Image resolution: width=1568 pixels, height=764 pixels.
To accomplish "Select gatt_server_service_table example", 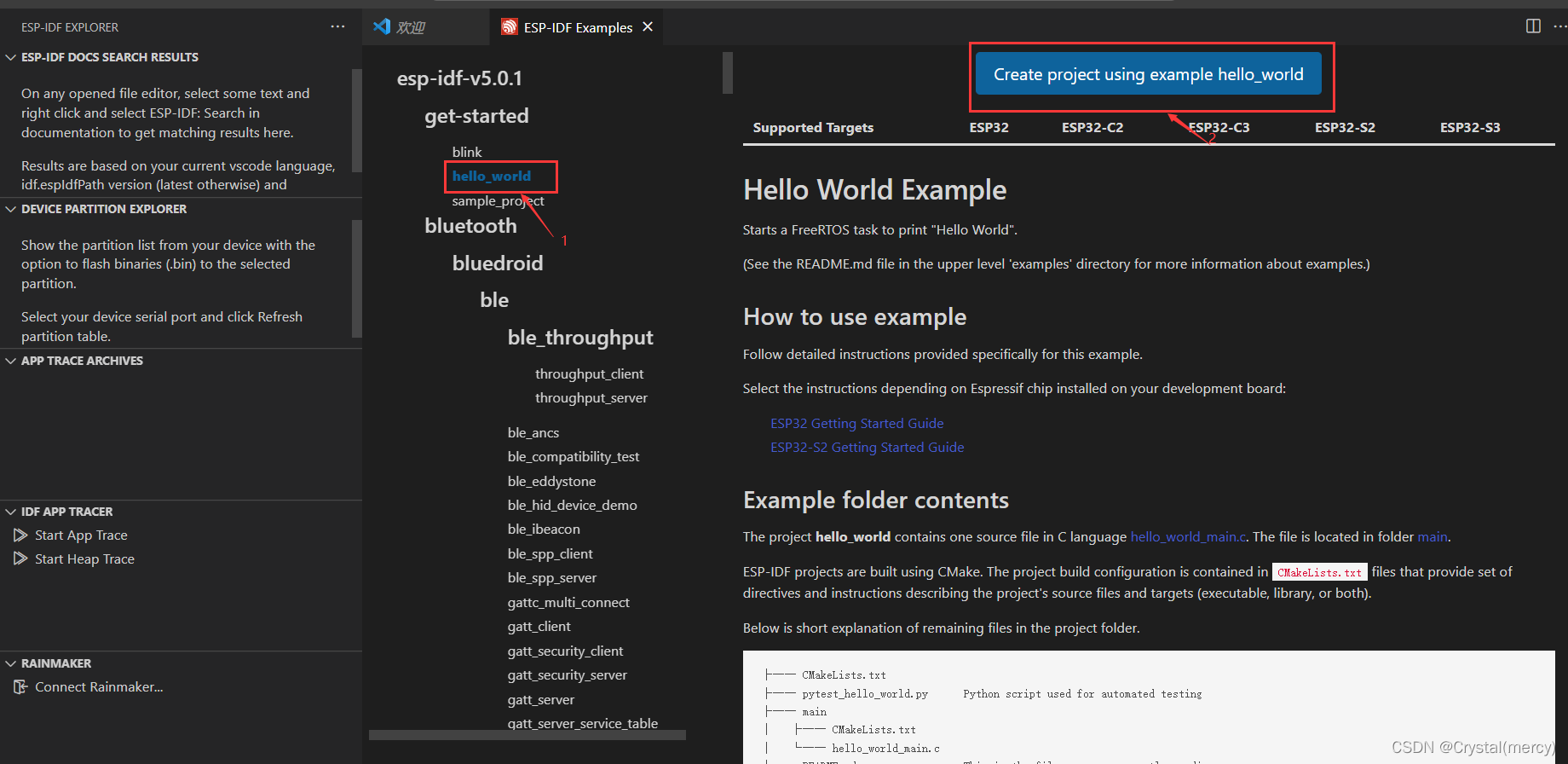I will pos(583,723).
